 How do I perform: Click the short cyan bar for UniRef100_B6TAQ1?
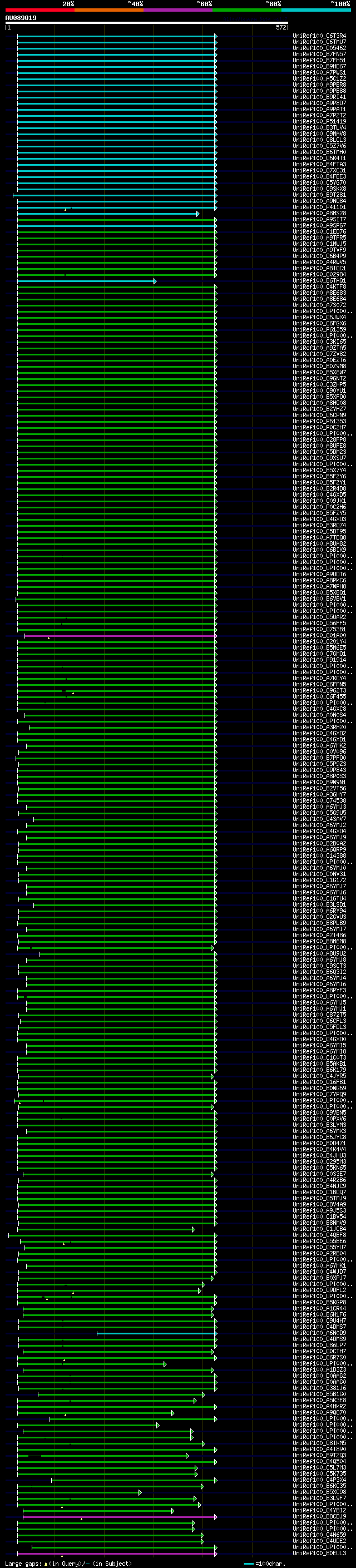(86, 280)
